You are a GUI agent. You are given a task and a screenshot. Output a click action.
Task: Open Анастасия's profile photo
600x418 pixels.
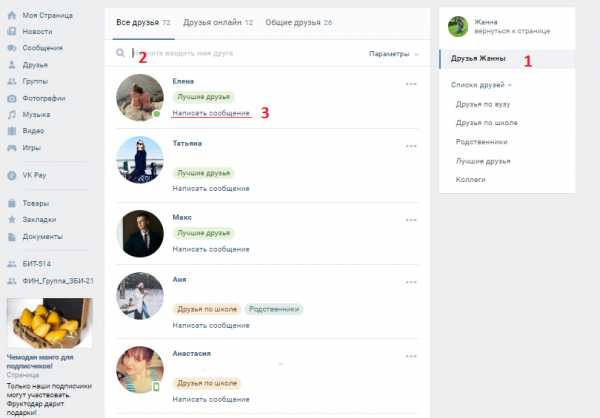[x=140, y=370]
